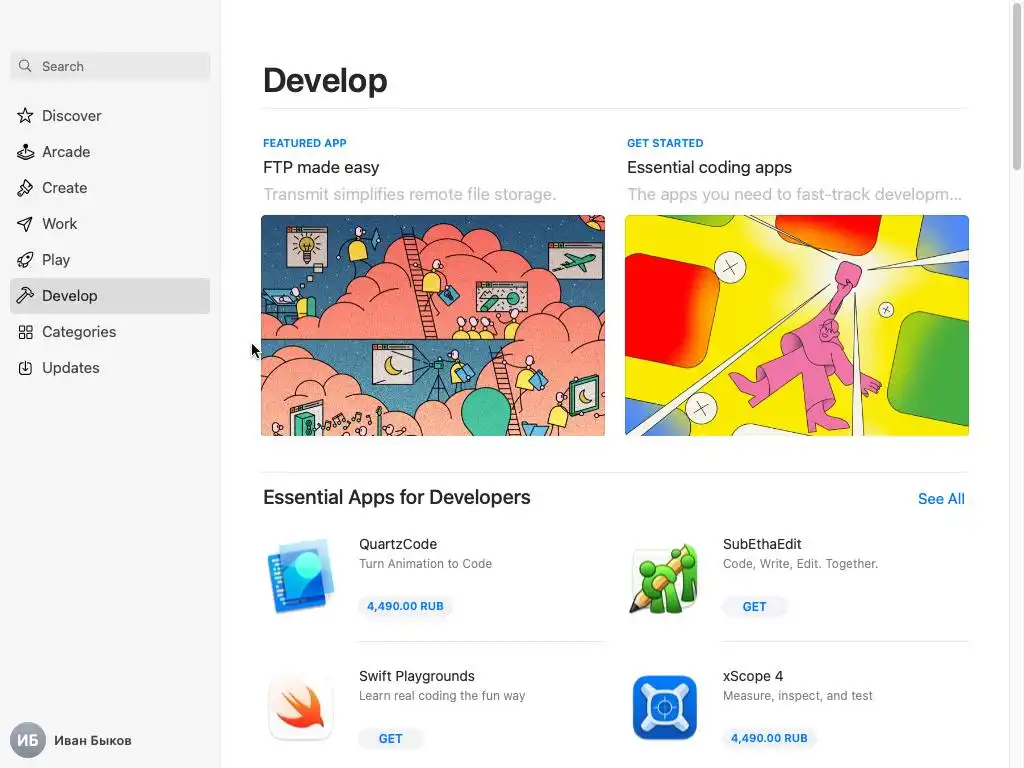Viewport: 1024px width, 768px height.
Task: Click "Turn Animation to Code" subtitle
Action: point(425,564)
